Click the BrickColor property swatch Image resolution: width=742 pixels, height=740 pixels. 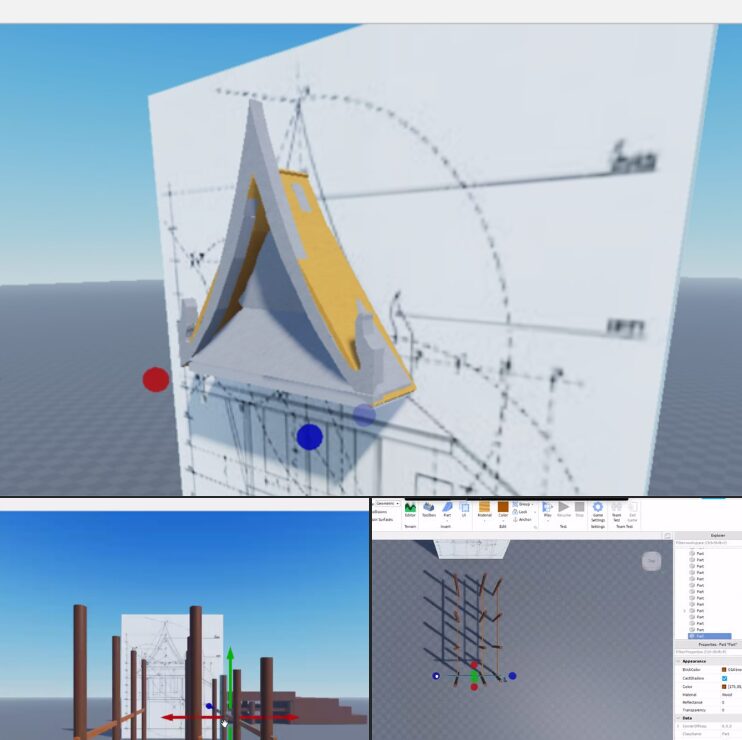click(725, 670)
